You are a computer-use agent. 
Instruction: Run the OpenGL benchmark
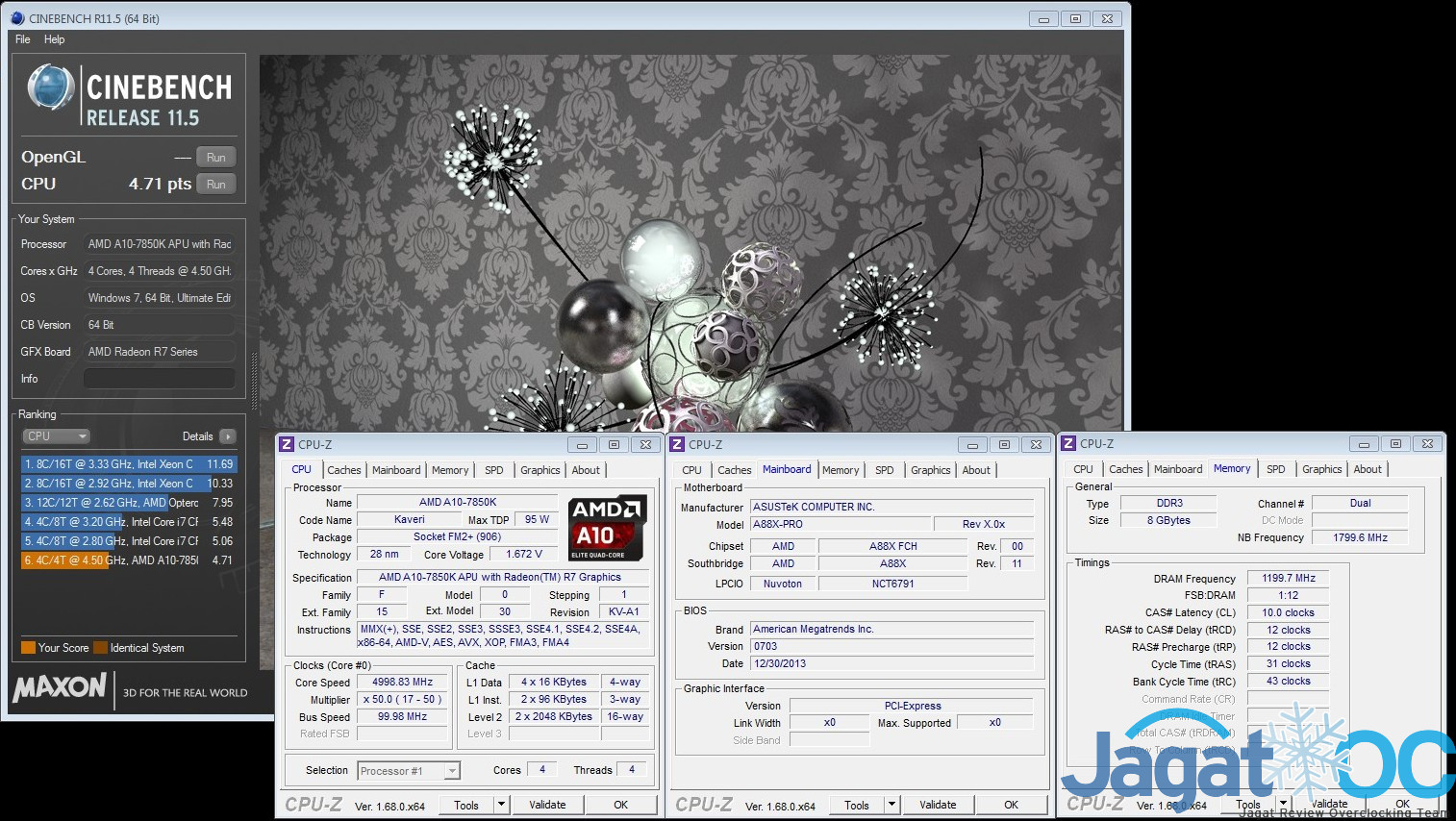point(216,157)
